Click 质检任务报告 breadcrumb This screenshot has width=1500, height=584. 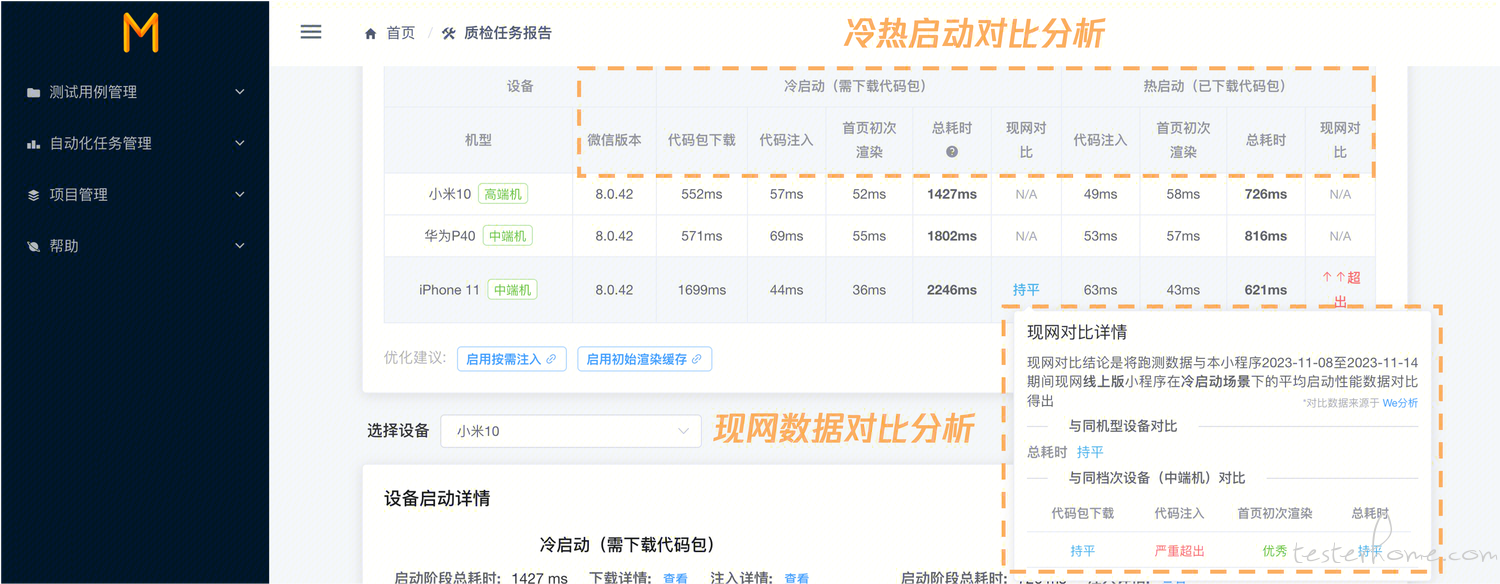[x=508, y=33]
